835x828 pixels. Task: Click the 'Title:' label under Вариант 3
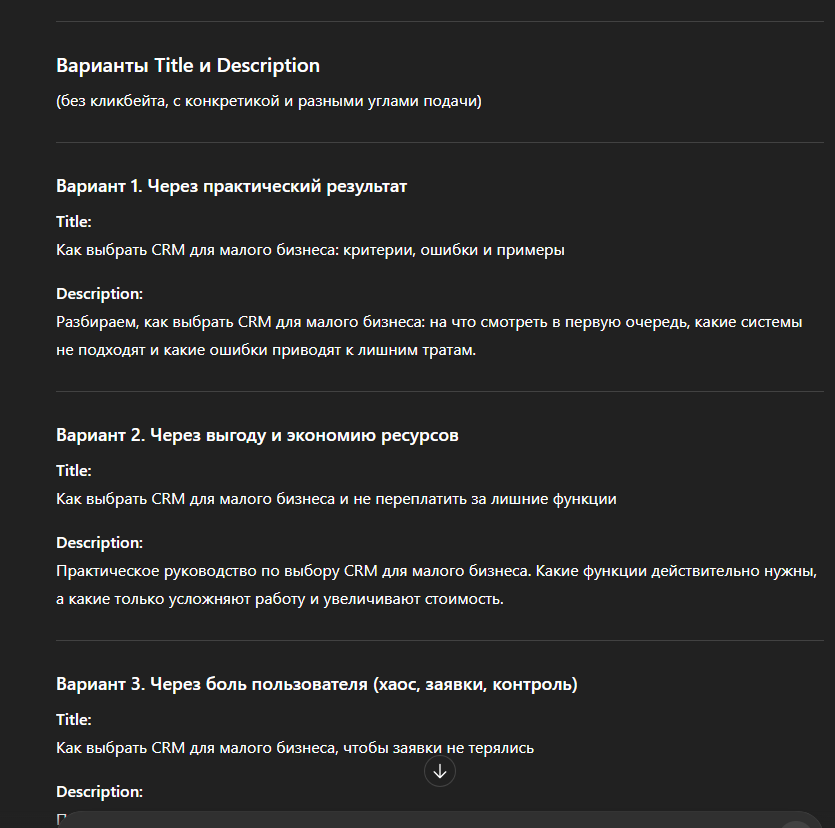click(73, 719)
